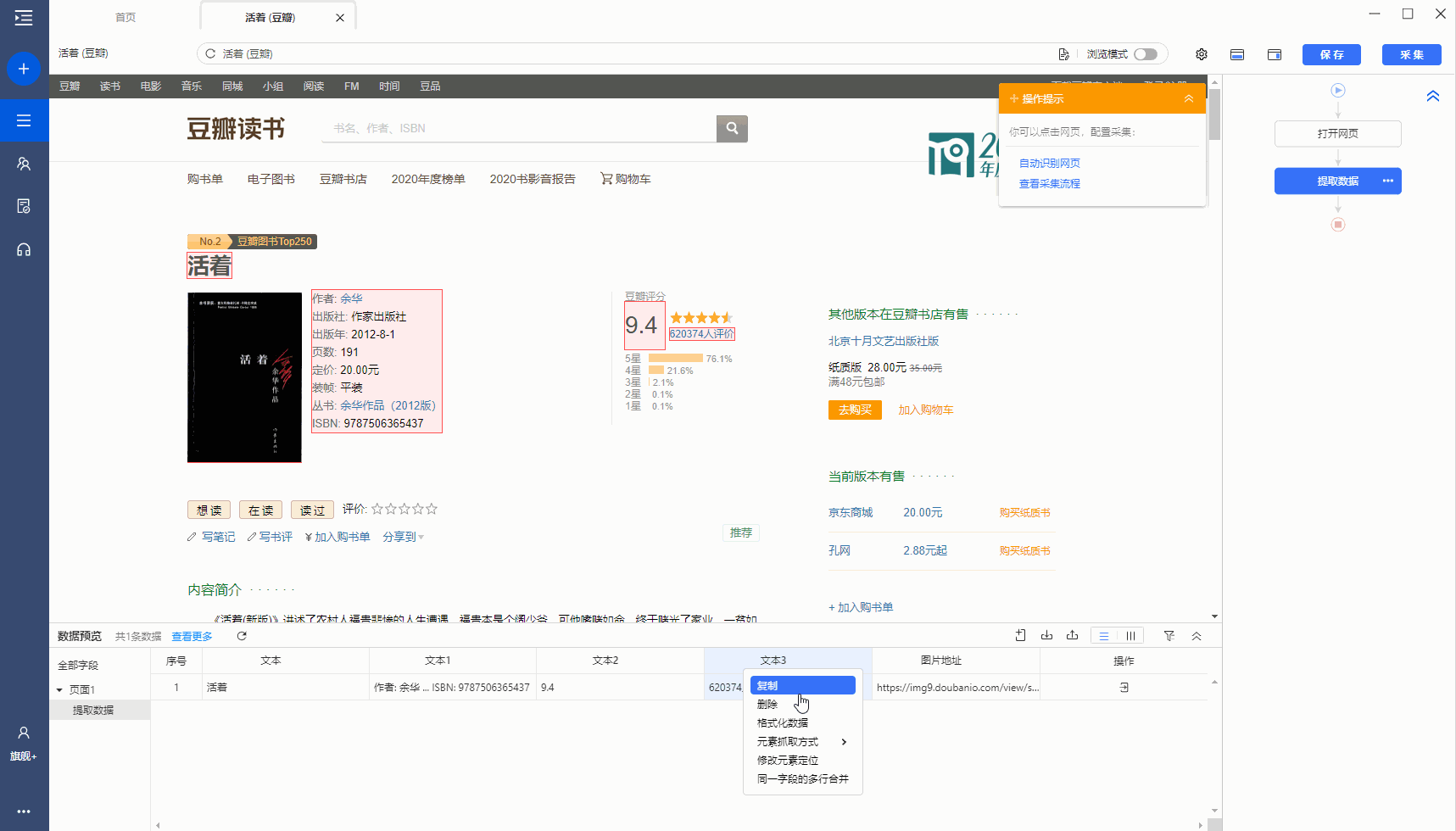Open the team collaboration icon in sidebar

(24, 163)
